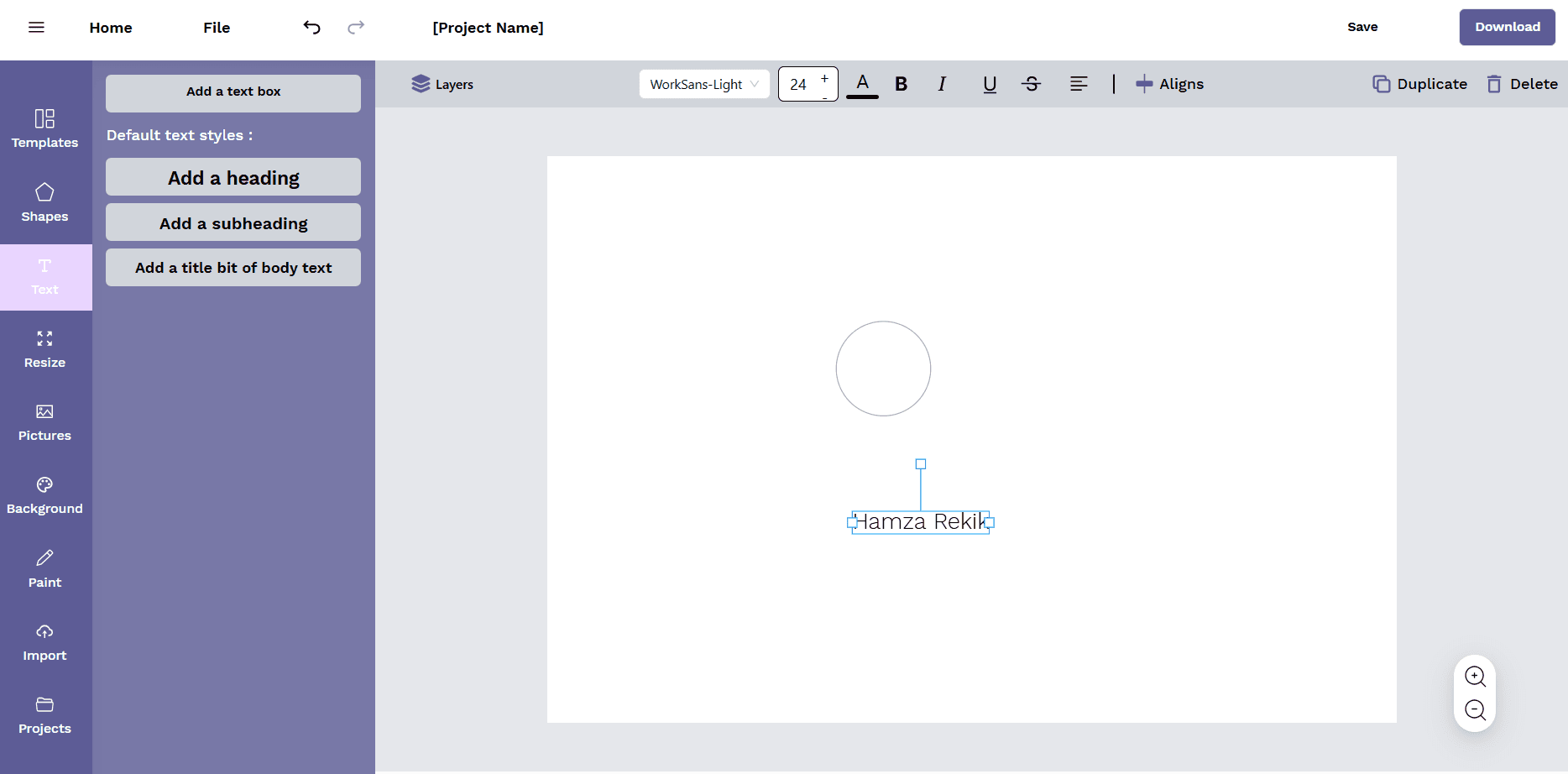Image resolution: width=1568 pixels, height=774 pixels.
Task: Click Add a title bit of body text
Action: click(x=233, y=267)
